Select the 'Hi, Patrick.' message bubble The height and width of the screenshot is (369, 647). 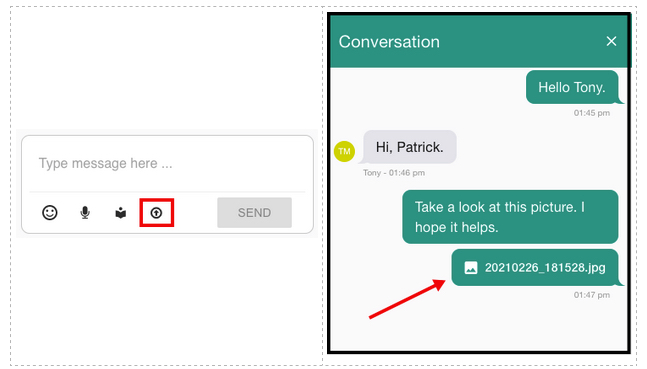pos(409,147)
